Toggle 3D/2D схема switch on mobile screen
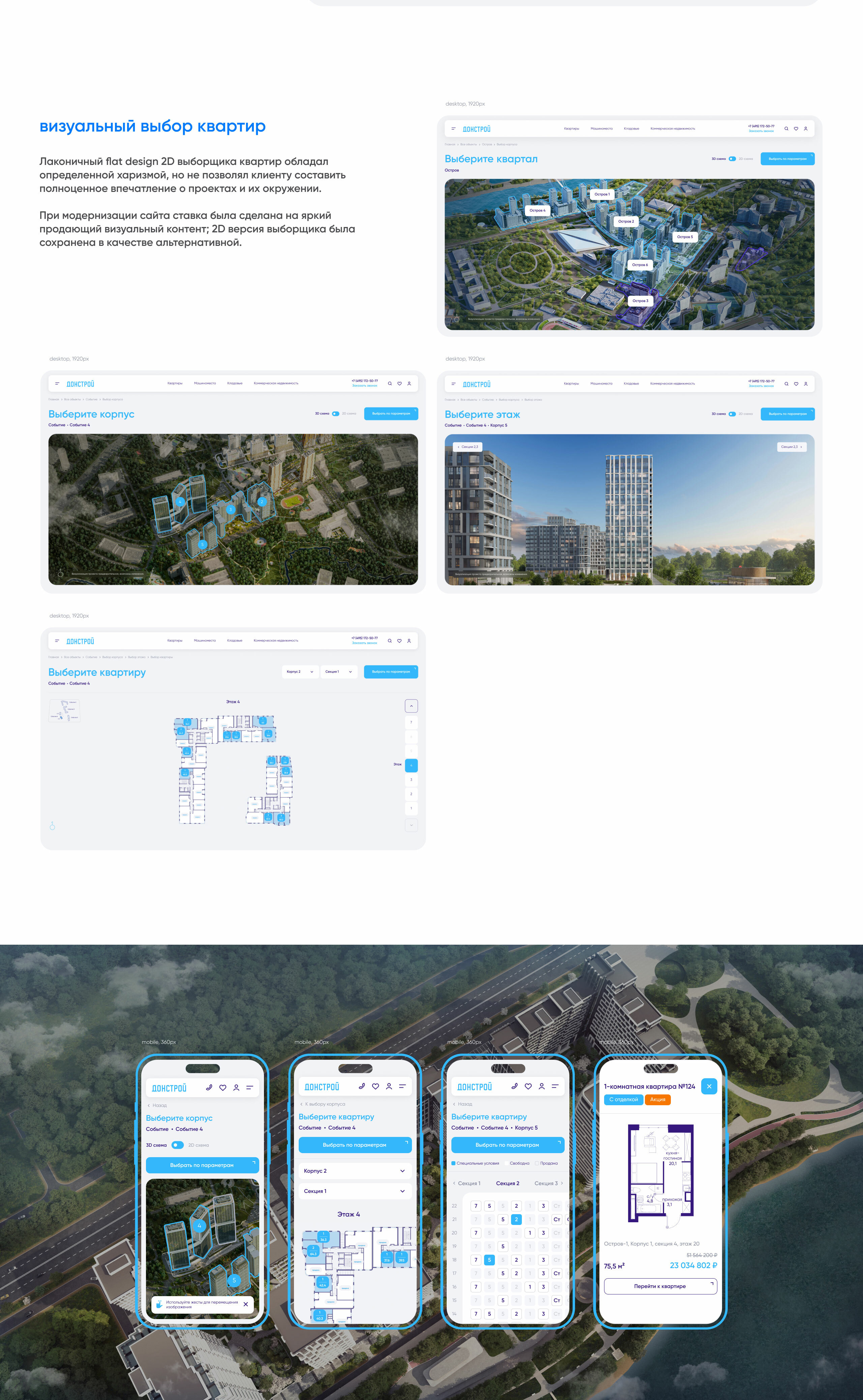The image size is (863, 1400). [178, 1145]
